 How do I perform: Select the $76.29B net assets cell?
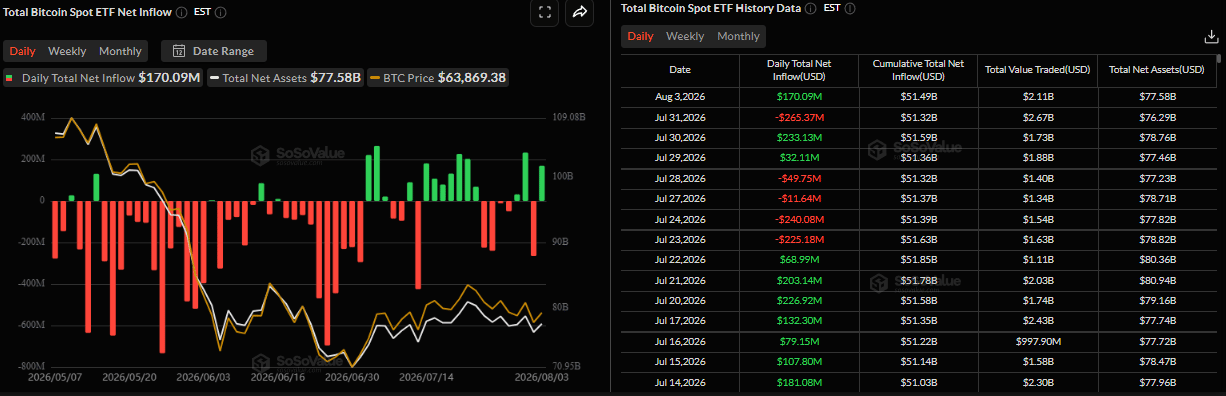coord(1157,117)
